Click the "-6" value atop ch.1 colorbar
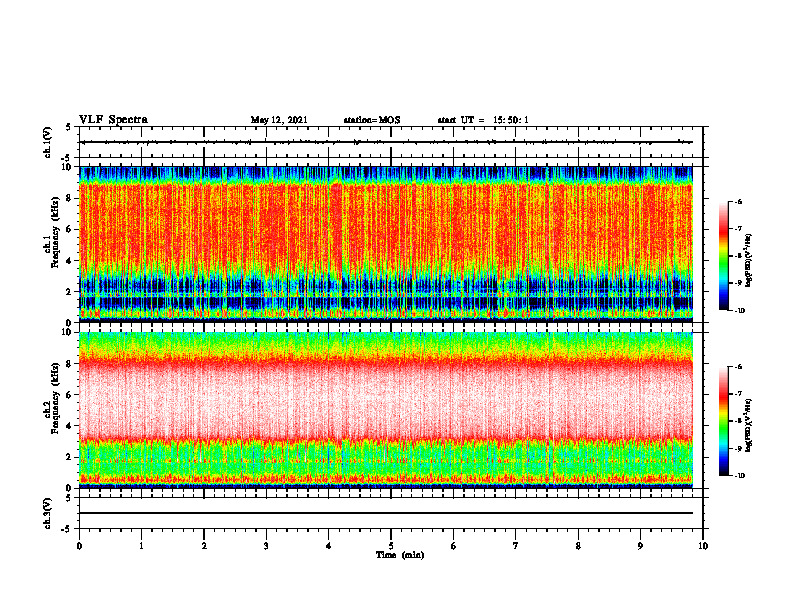Viewport: 792px width, 612px height. (739, 201)
